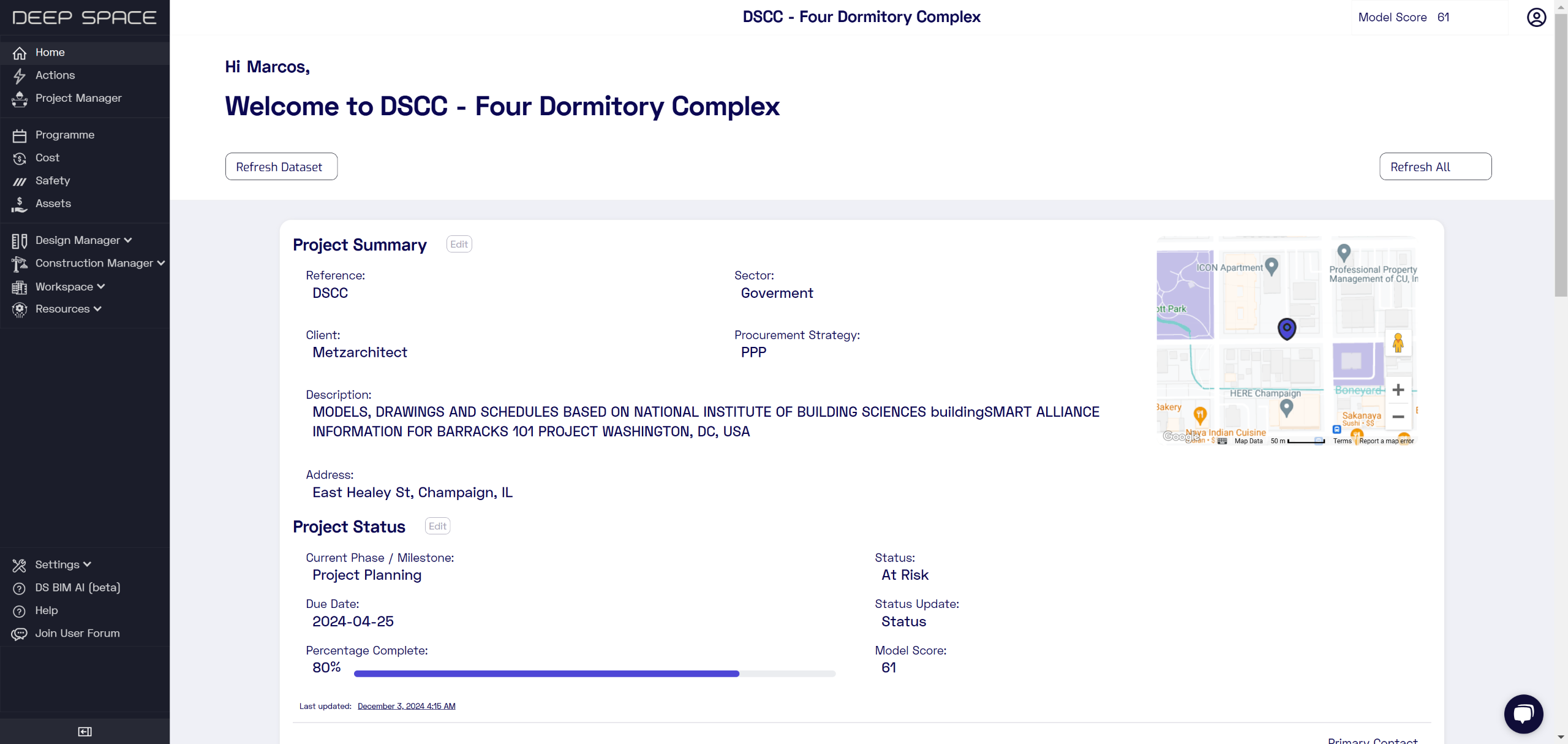This screenshot has width=1568, height=744.
Task: Click the Percentage Complete progress bar
Action: click(x=594, y=674)
